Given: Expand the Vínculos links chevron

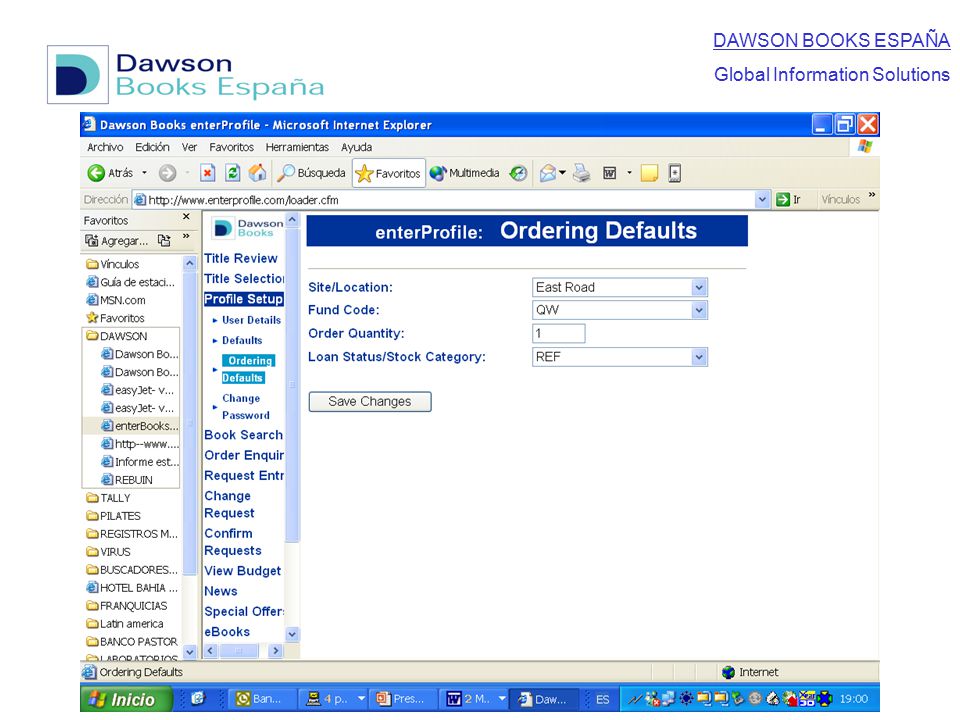Looking at the screenshot, I should click(x=872, y=195).
